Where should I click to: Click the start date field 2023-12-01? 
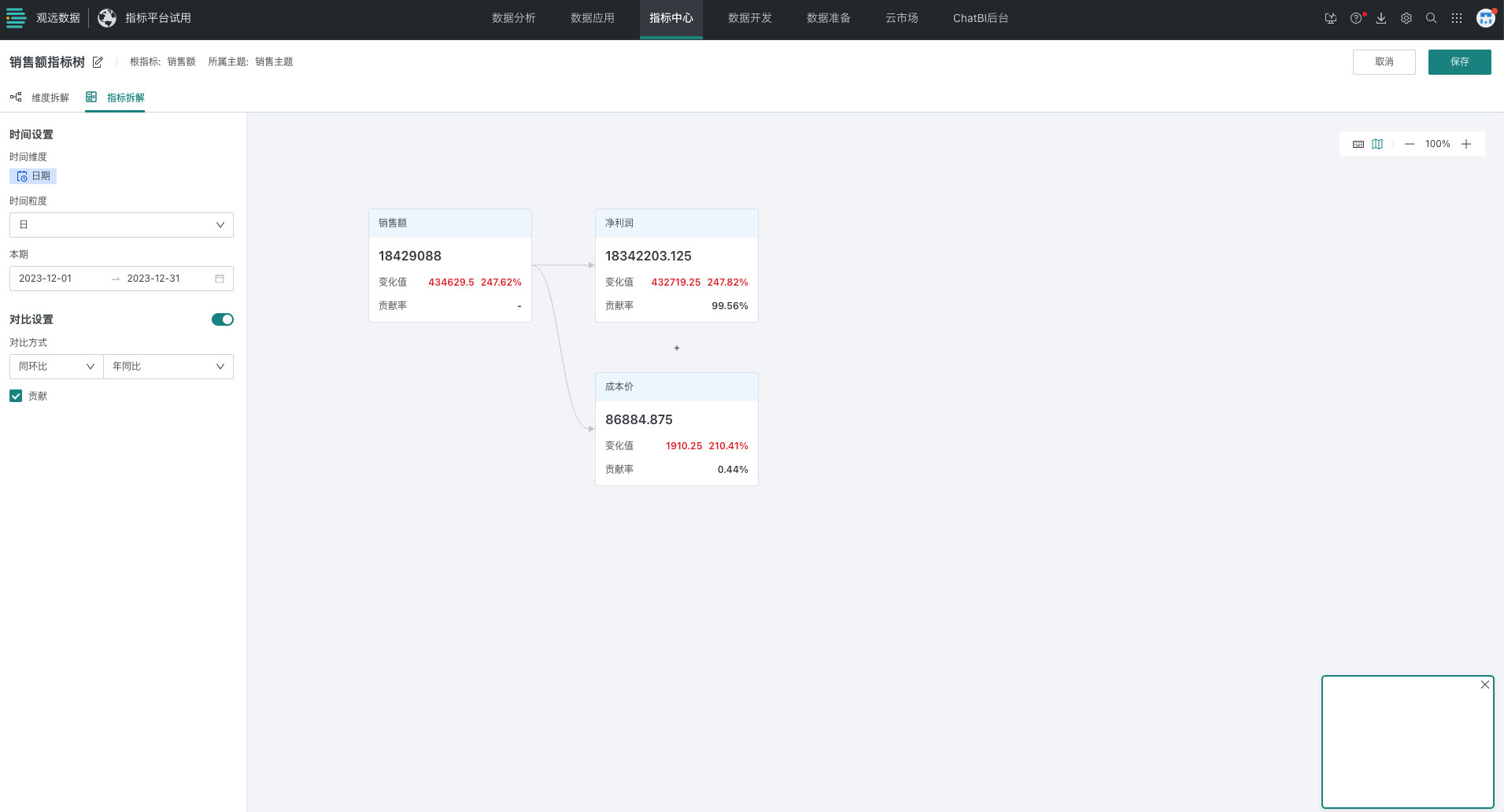coord(46,279)
